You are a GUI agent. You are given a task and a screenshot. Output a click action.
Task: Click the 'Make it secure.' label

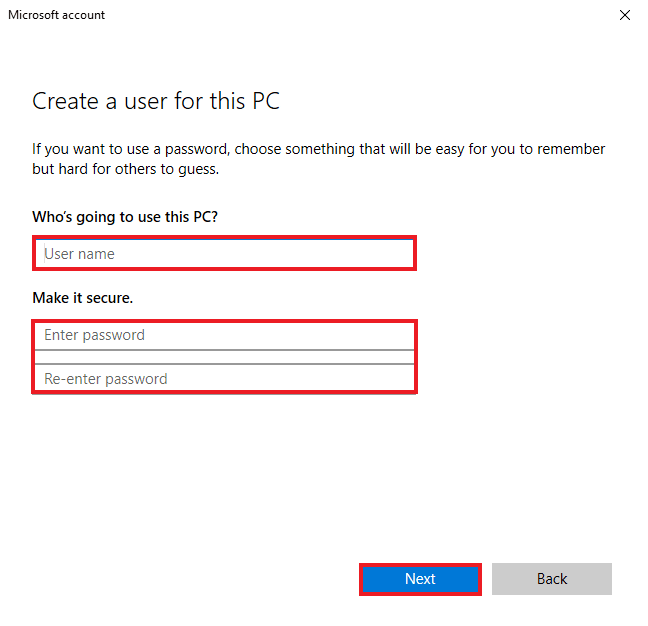coord(83,298)
